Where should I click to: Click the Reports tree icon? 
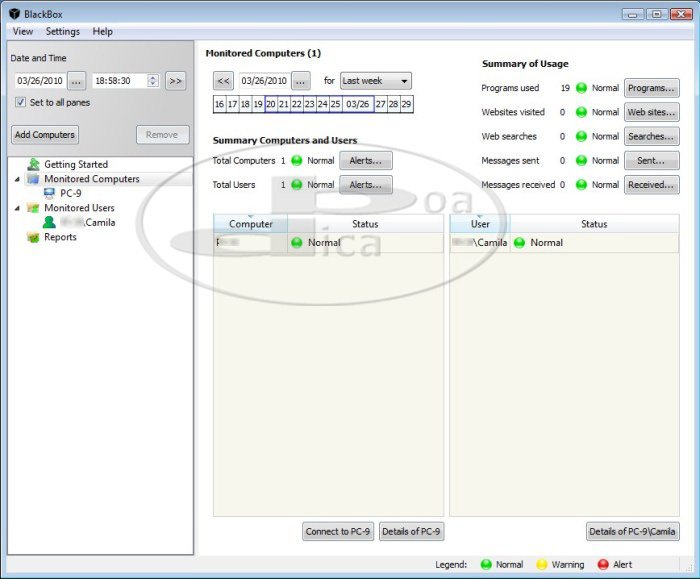click(x=34, y=237)
